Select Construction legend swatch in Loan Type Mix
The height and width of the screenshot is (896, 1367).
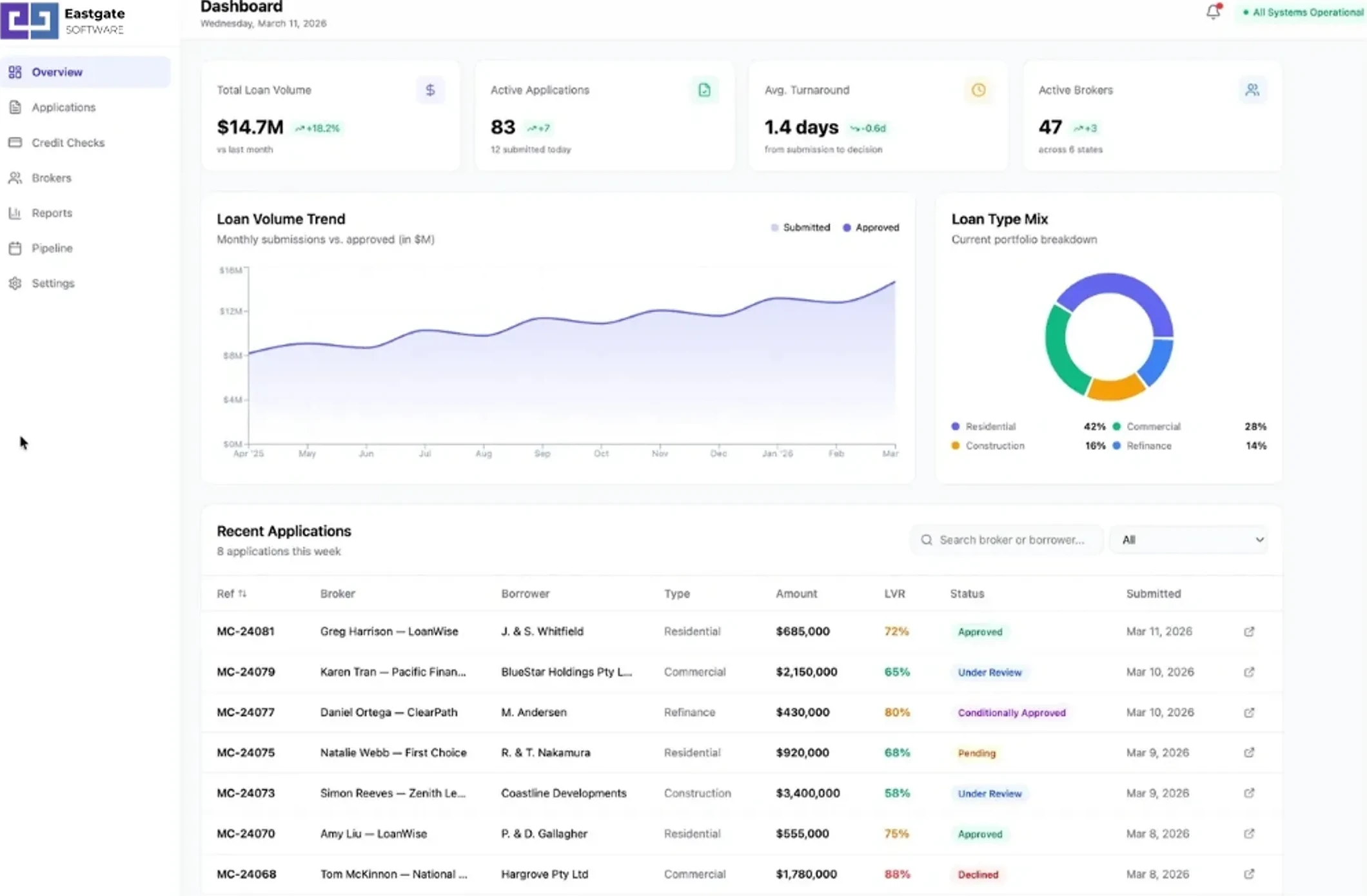pos(956,446)
